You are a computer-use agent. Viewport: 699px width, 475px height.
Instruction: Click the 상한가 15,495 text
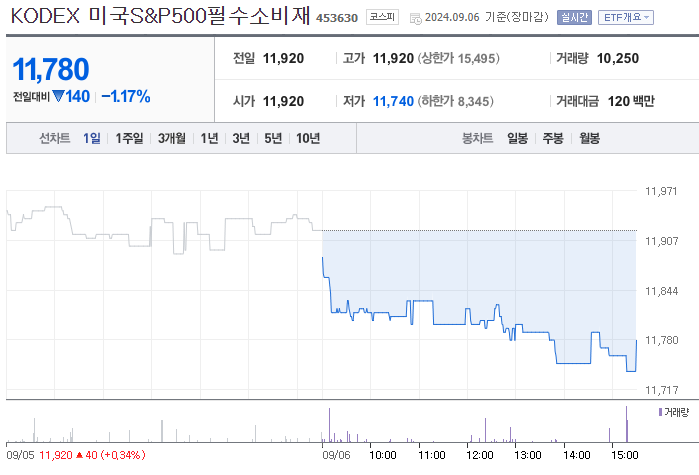(458, 58)
